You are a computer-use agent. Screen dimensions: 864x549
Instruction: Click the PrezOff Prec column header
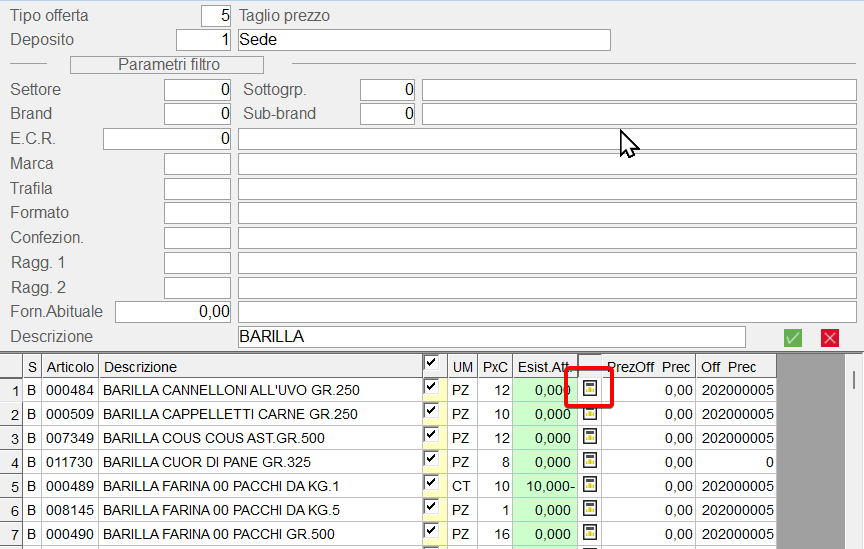(649, 367)
